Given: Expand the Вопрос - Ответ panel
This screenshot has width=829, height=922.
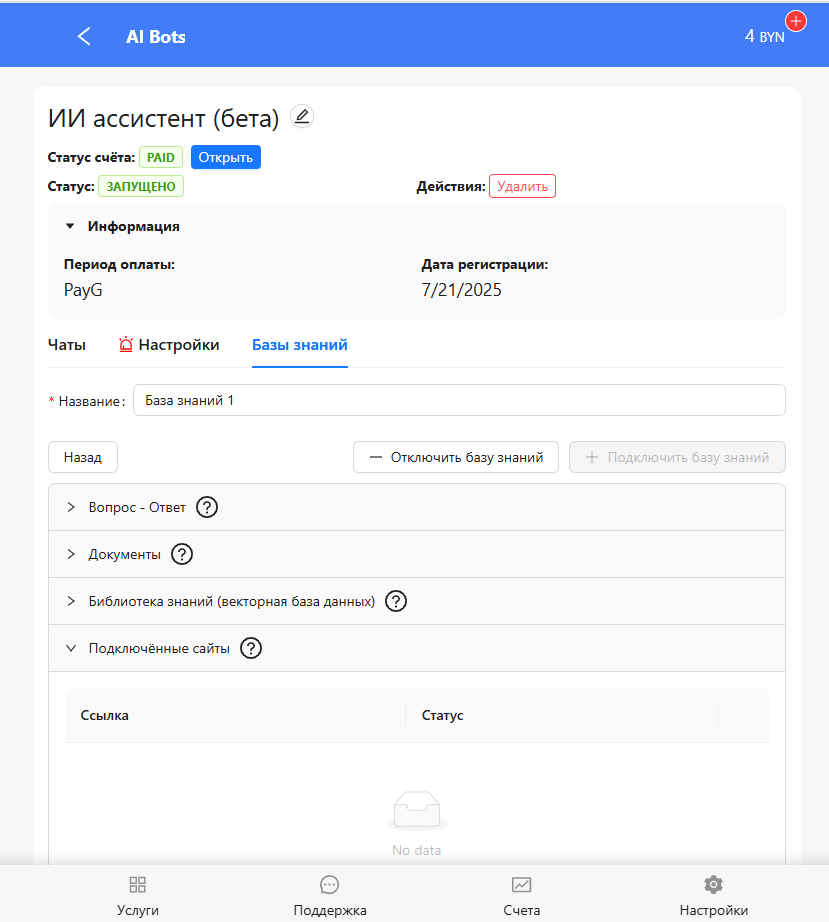Looking at the screenshot, I should click(71, 507).
